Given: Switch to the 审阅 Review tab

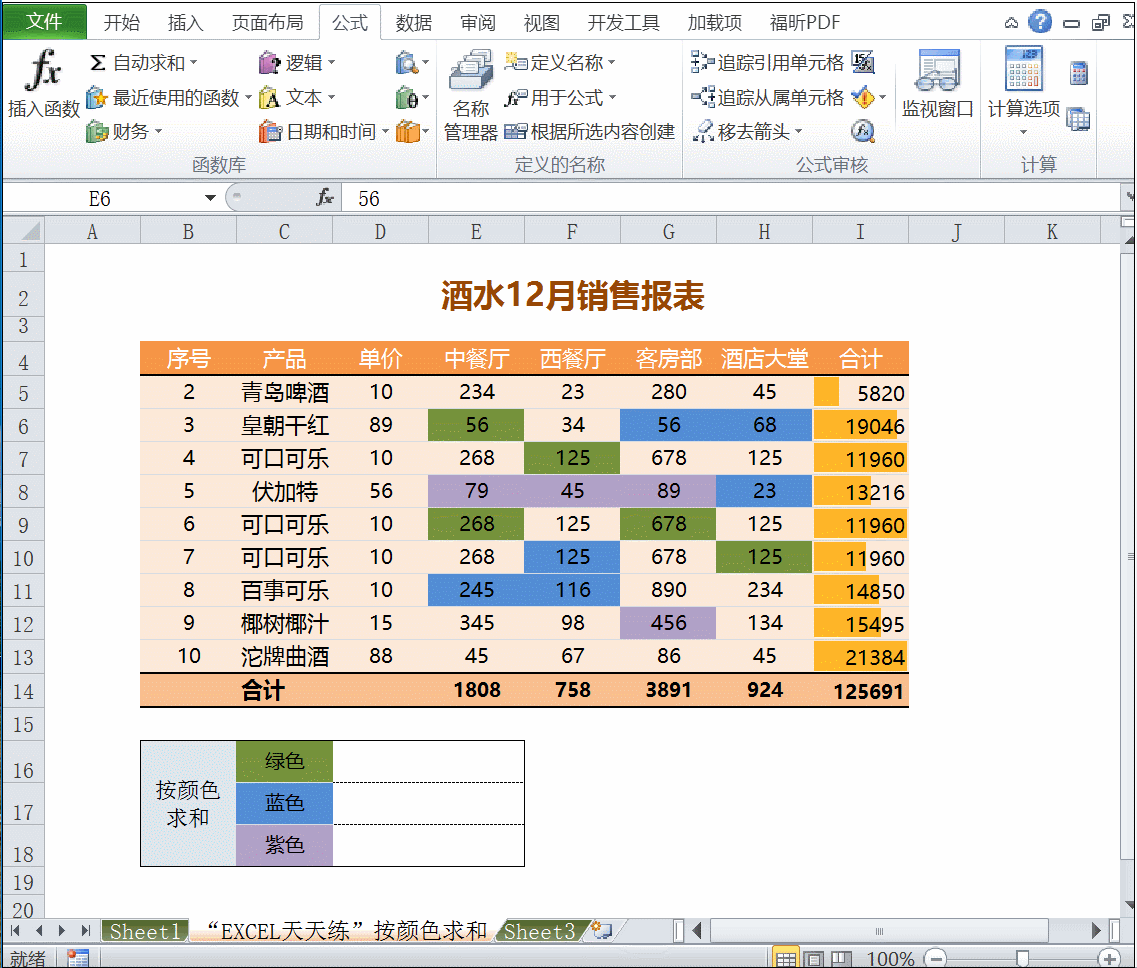Looking at the screenshot, I should 477,22.
